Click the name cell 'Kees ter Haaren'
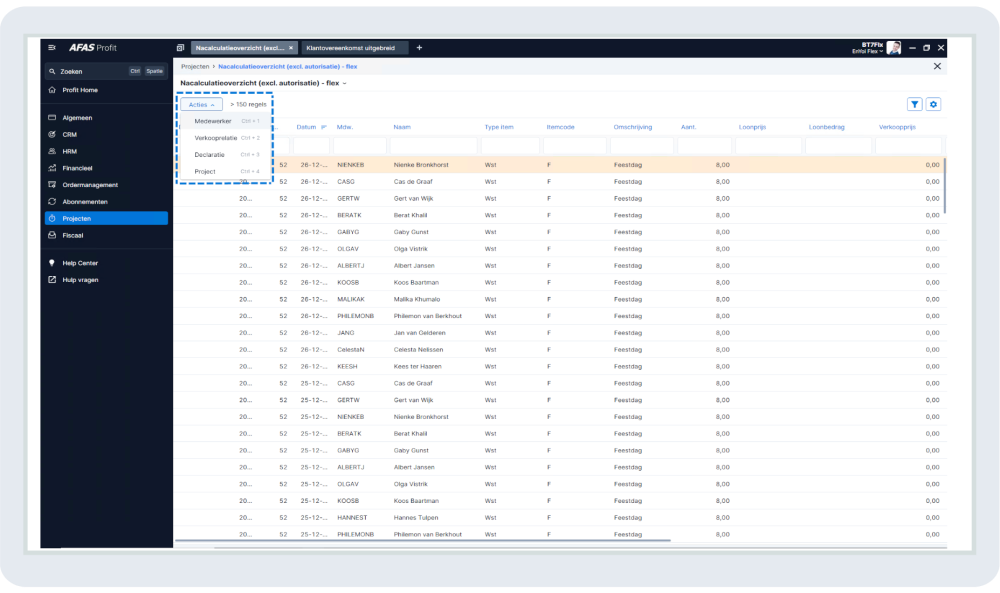Image resolution: width=1000 pixels, height=593 pixels. click(x=418, y=367)
